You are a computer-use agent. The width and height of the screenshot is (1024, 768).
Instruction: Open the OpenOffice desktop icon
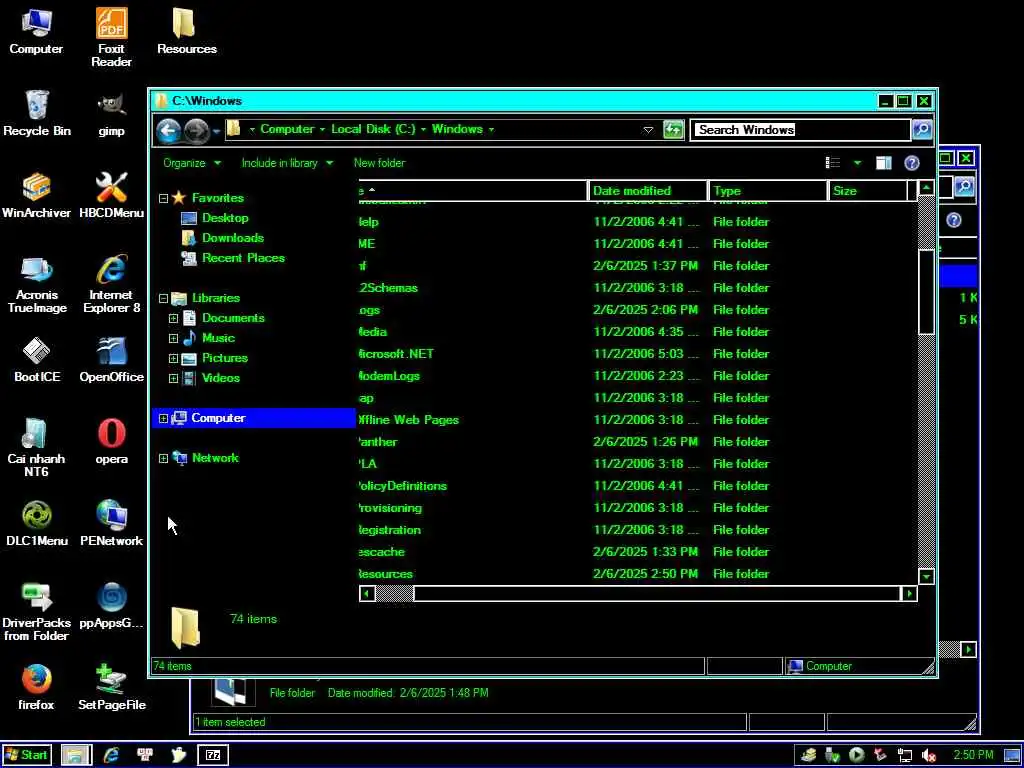(111, 360)
